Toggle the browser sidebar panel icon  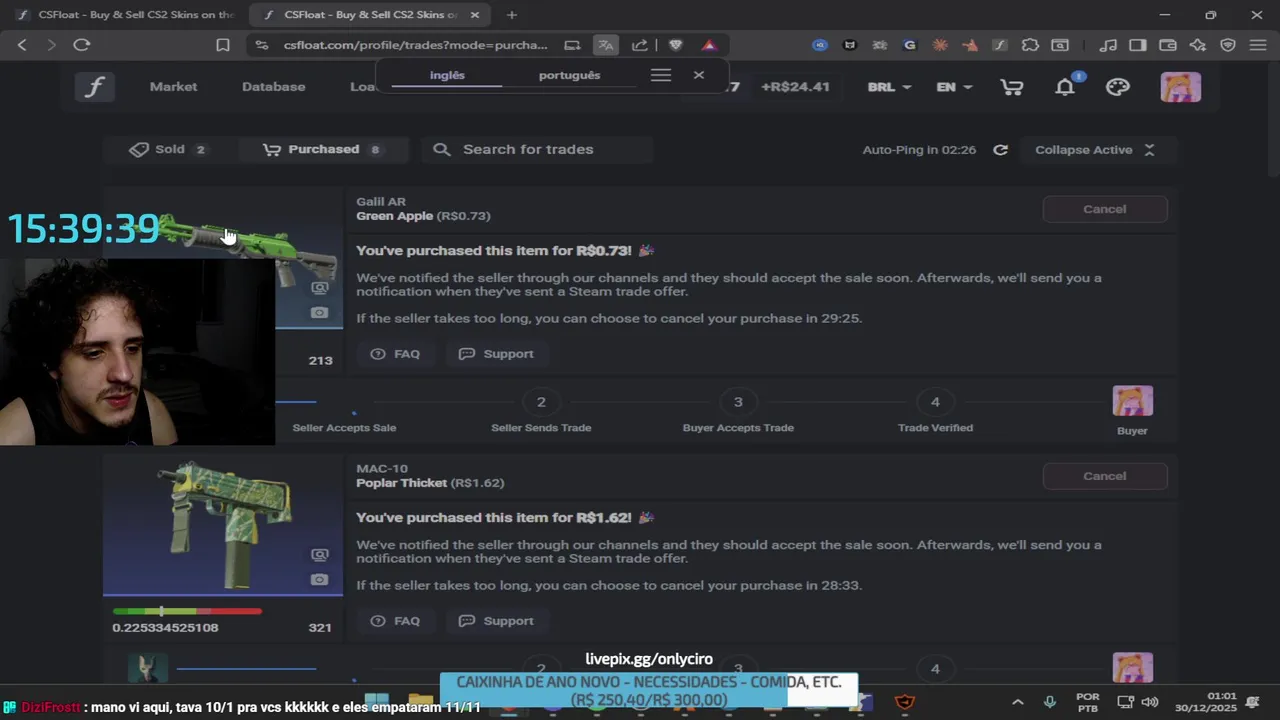(1138, 45)
